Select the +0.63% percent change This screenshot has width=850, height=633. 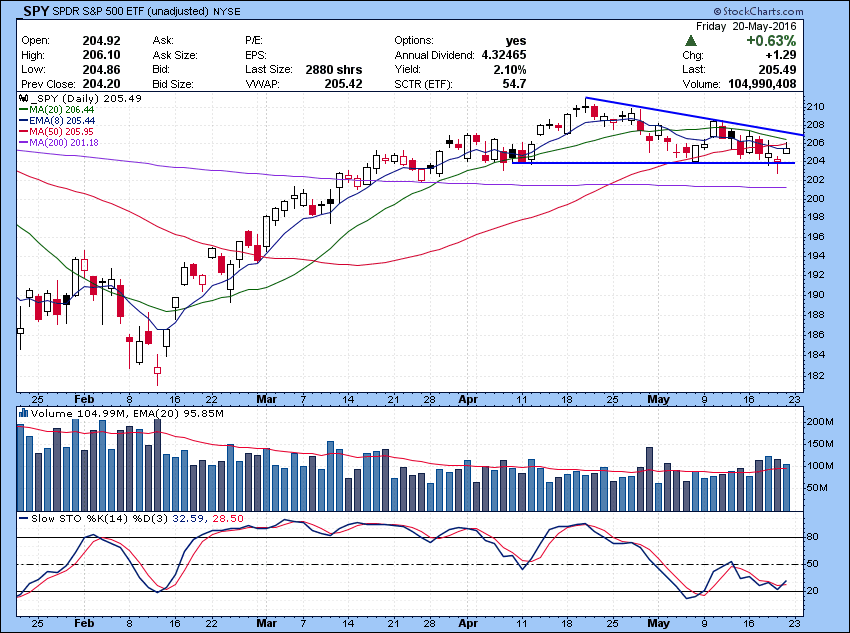coord(771,41)
